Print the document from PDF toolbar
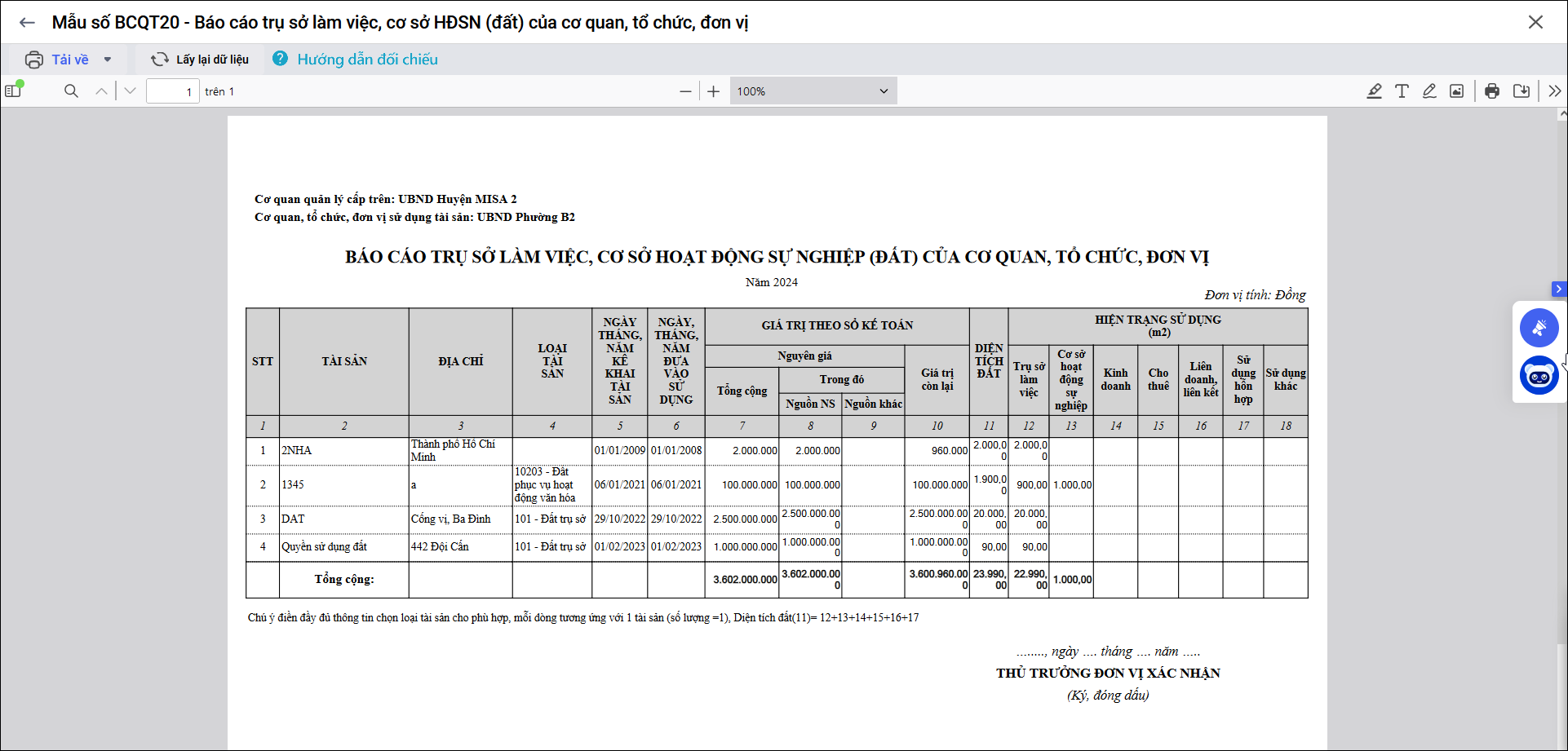1568x751 pixels. [1492, 91]
